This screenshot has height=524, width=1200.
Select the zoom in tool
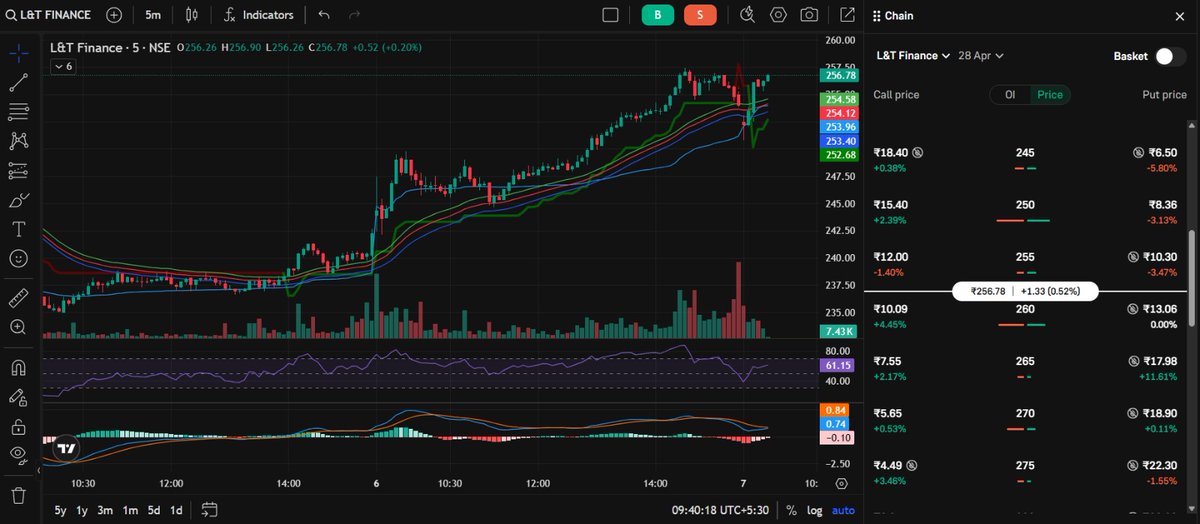(x=17, y=327)
